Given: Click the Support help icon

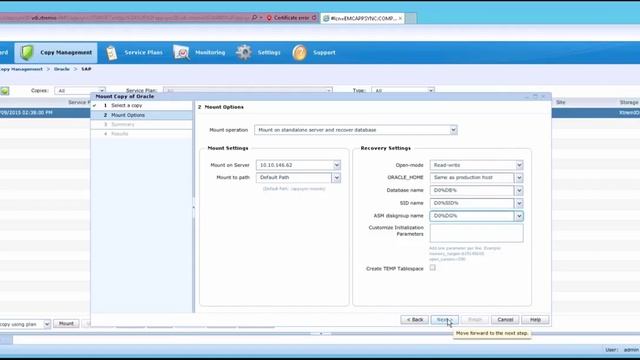Looking at the screenshot, I should click(299, 53).
